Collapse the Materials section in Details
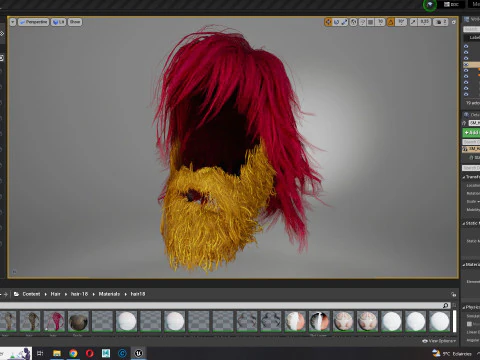Screen dimensions: 480x360 click(464, 265)
